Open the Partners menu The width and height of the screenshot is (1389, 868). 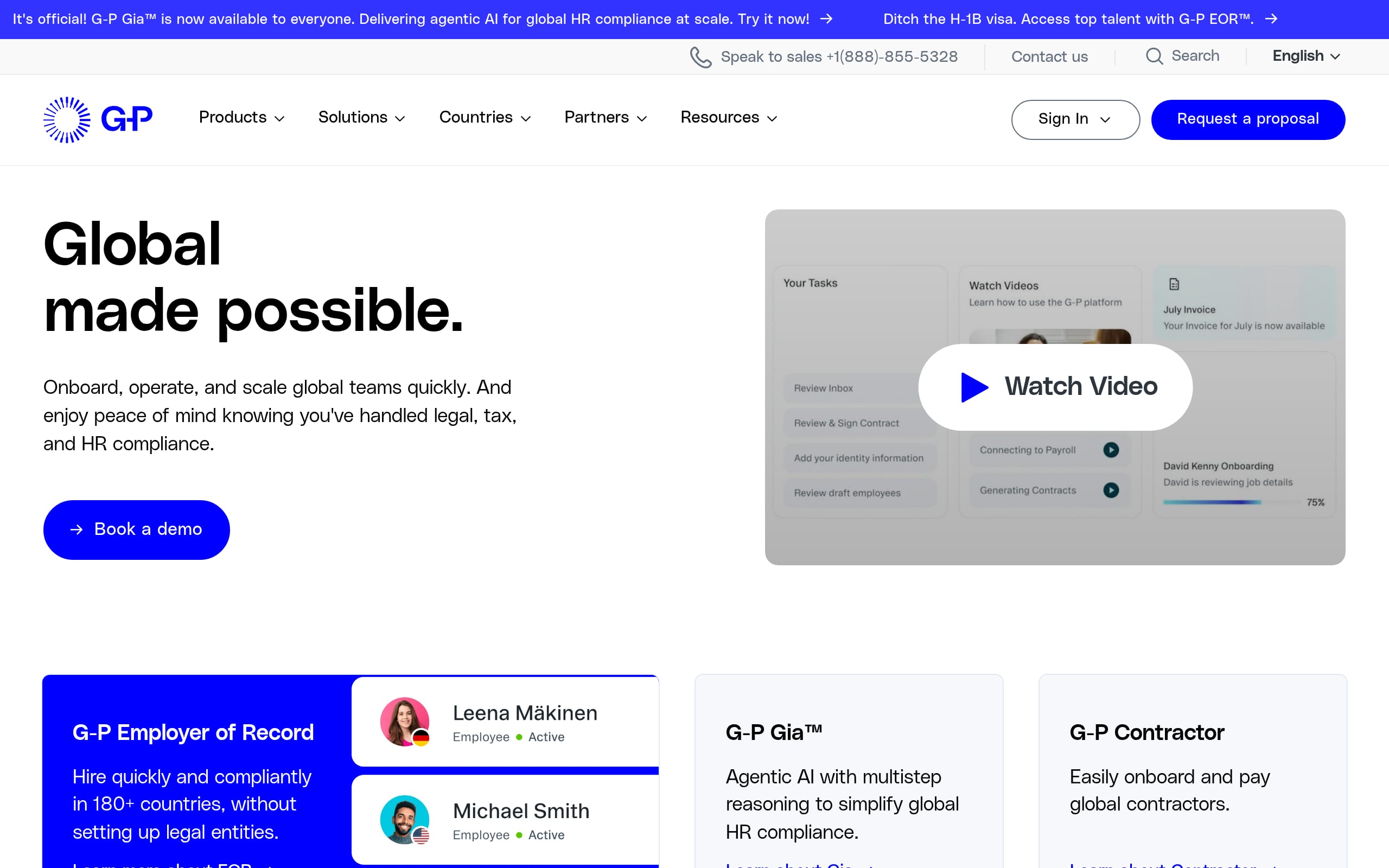point(605,118)
